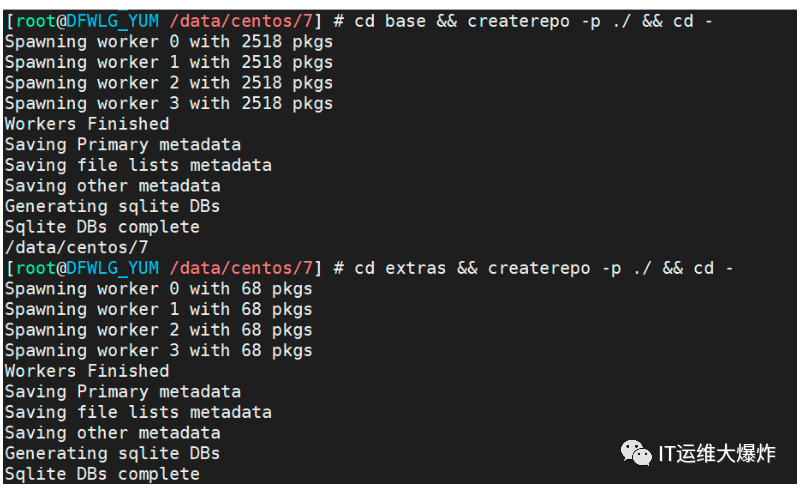The width and height of the screenshot is (802, 489).
Task: Select line 'Spawning worker 3 with 2518 pkgs'
Action: [168, 103]
